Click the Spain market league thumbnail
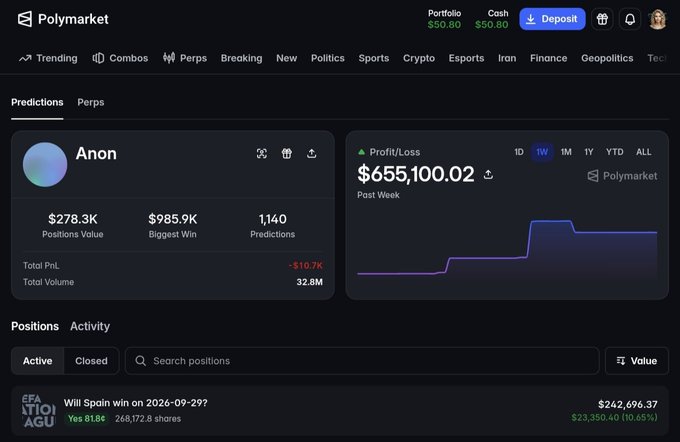The height and width of the screenshot is (442, 680). coord(39,410)
